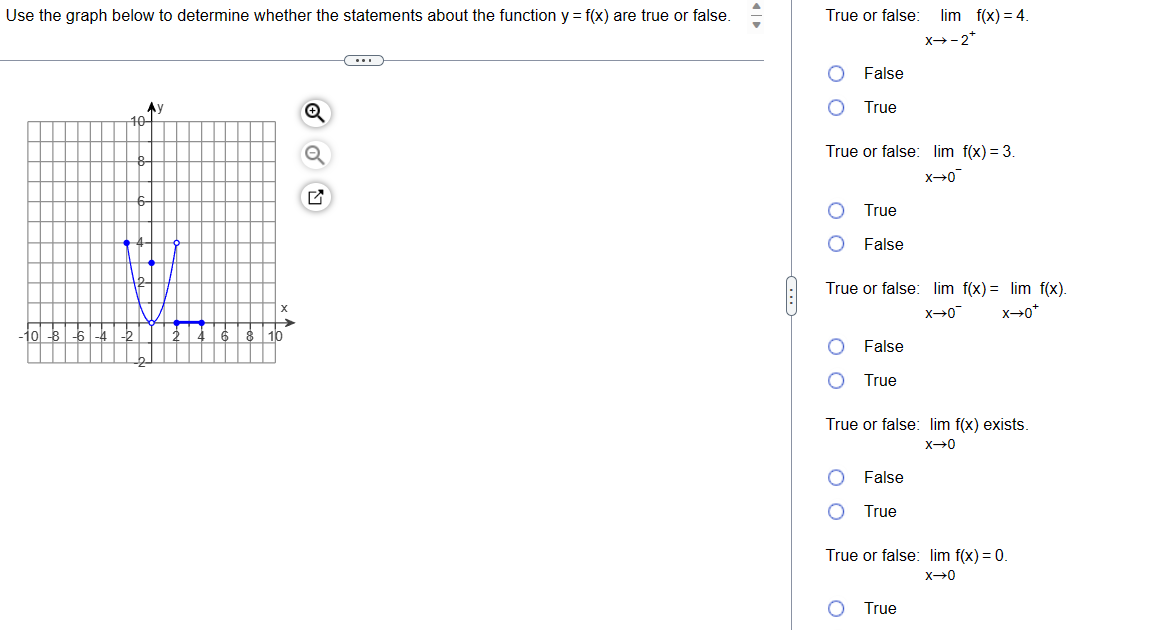
Task: Click the zoom-out magnifier icon beside the graph
Action: coord(314,156)
